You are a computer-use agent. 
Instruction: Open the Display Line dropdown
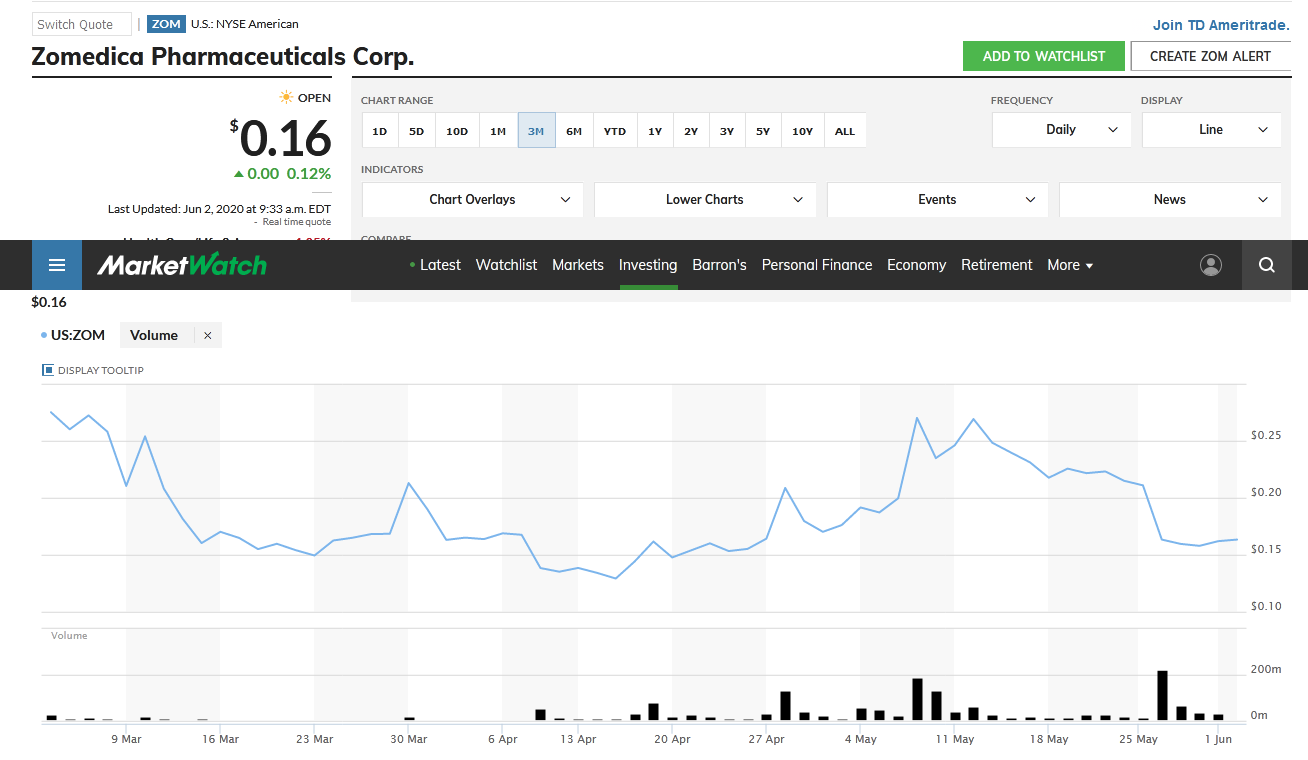click(1211, 130)
